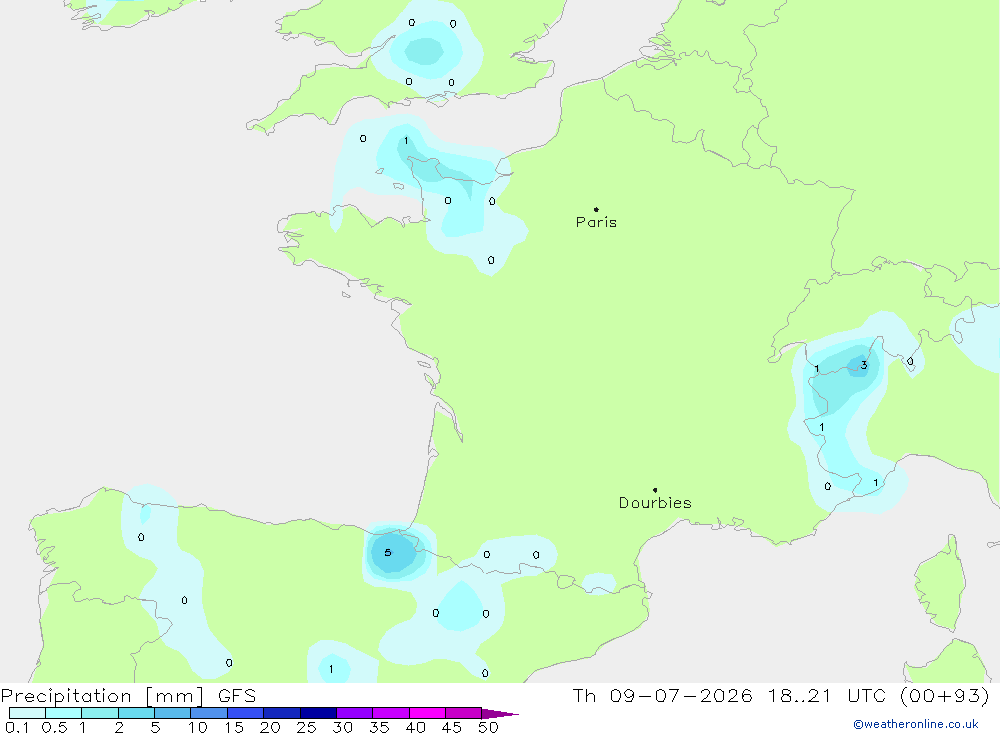Pick the 40–45 bright magenta legend swatch
The image size is (1000, 733).
pos(427,713)
